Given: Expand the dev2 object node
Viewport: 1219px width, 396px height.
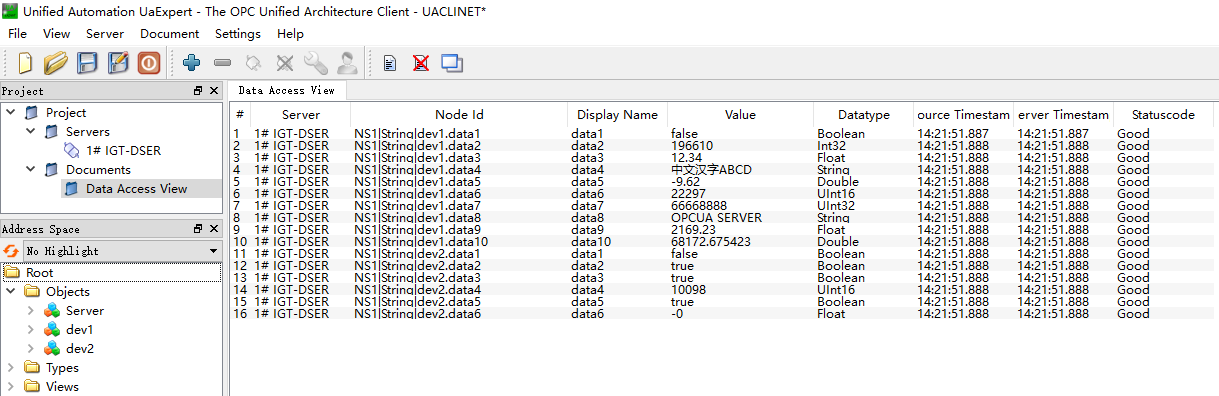Looking at the screenshot, I should [x=31, y=348].
